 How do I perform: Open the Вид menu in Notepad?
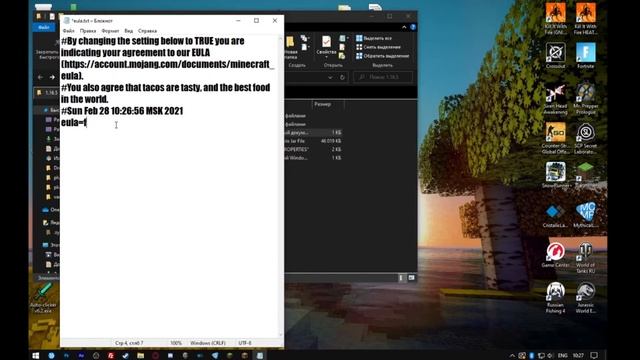coord(129,31)
